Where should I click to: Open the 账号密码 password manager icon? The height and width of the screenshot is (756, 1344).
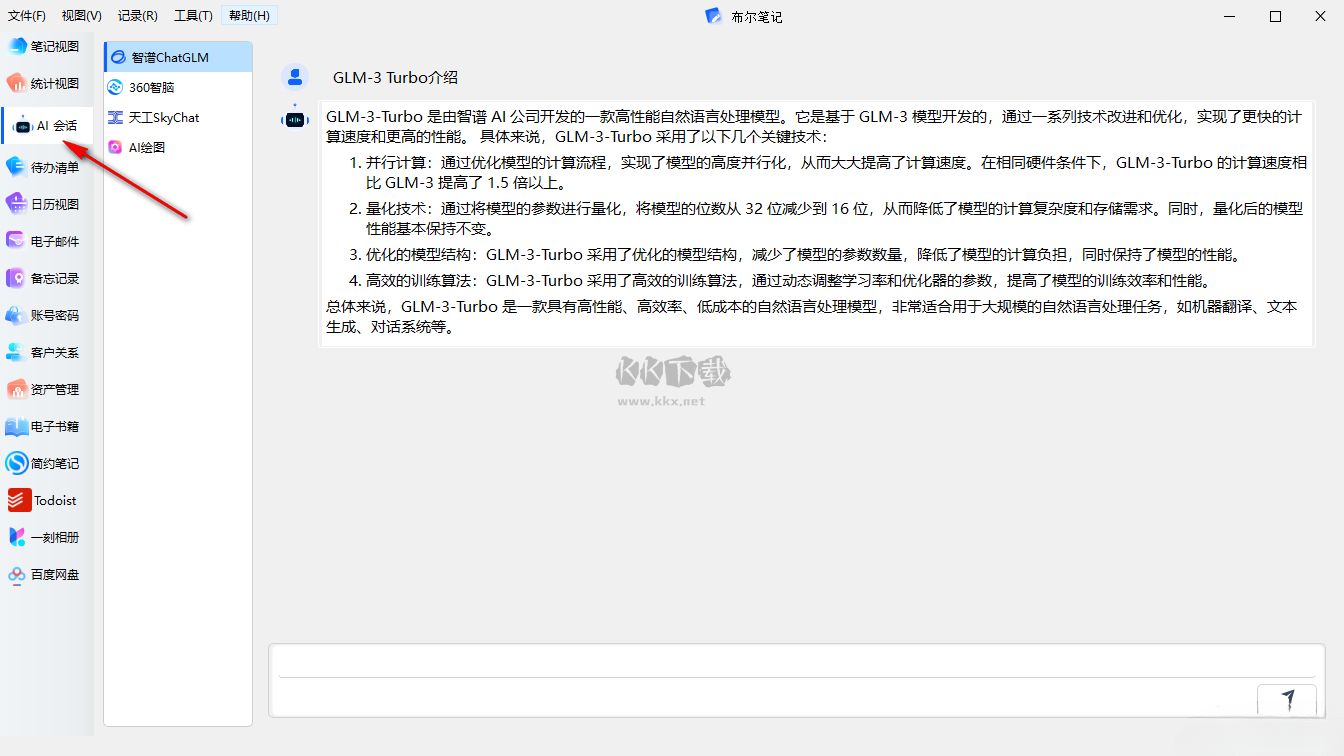tap(16, 315)
